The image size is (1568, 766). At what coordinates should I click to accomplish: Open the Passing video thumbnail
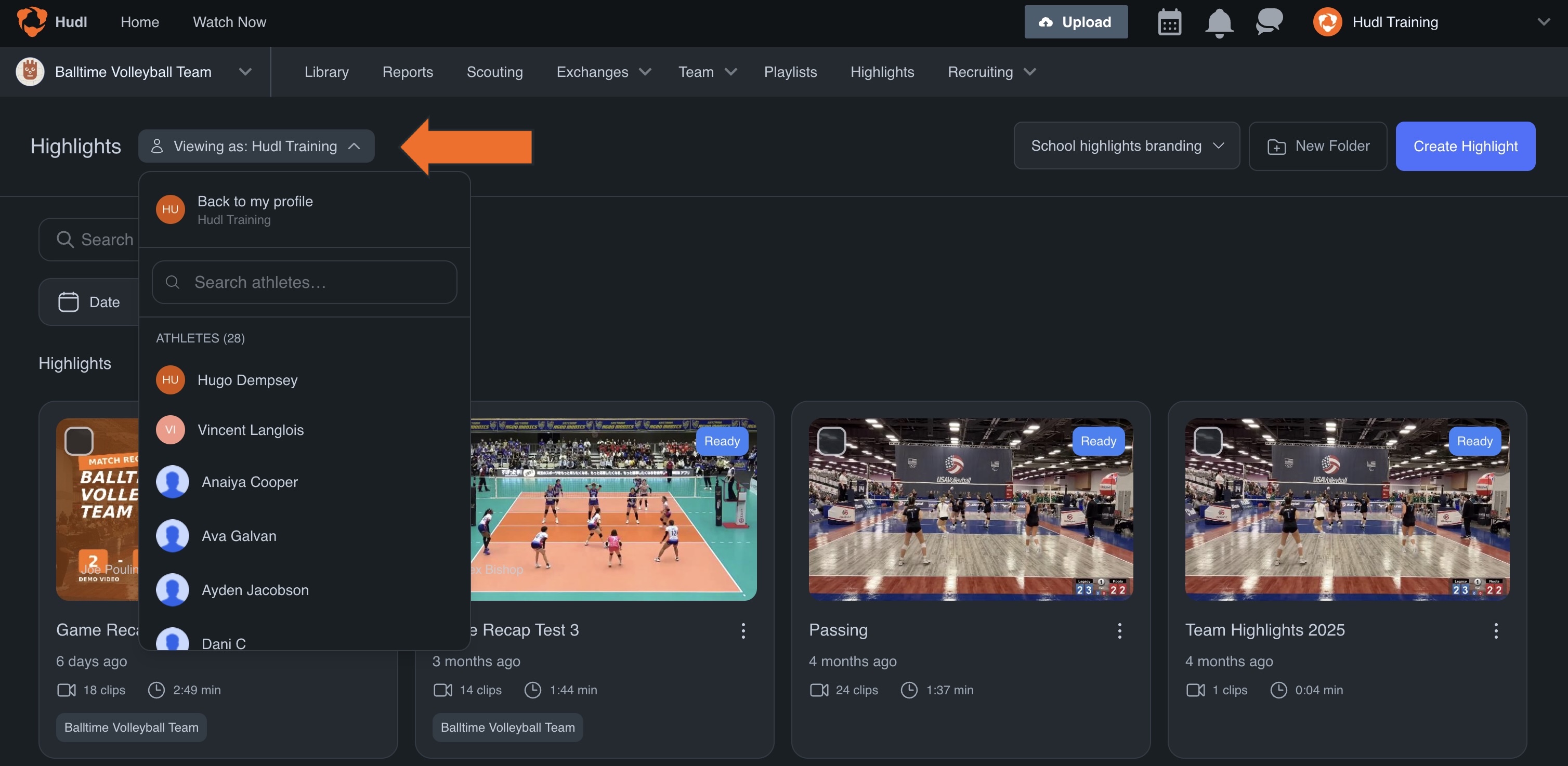pos(970,509)
